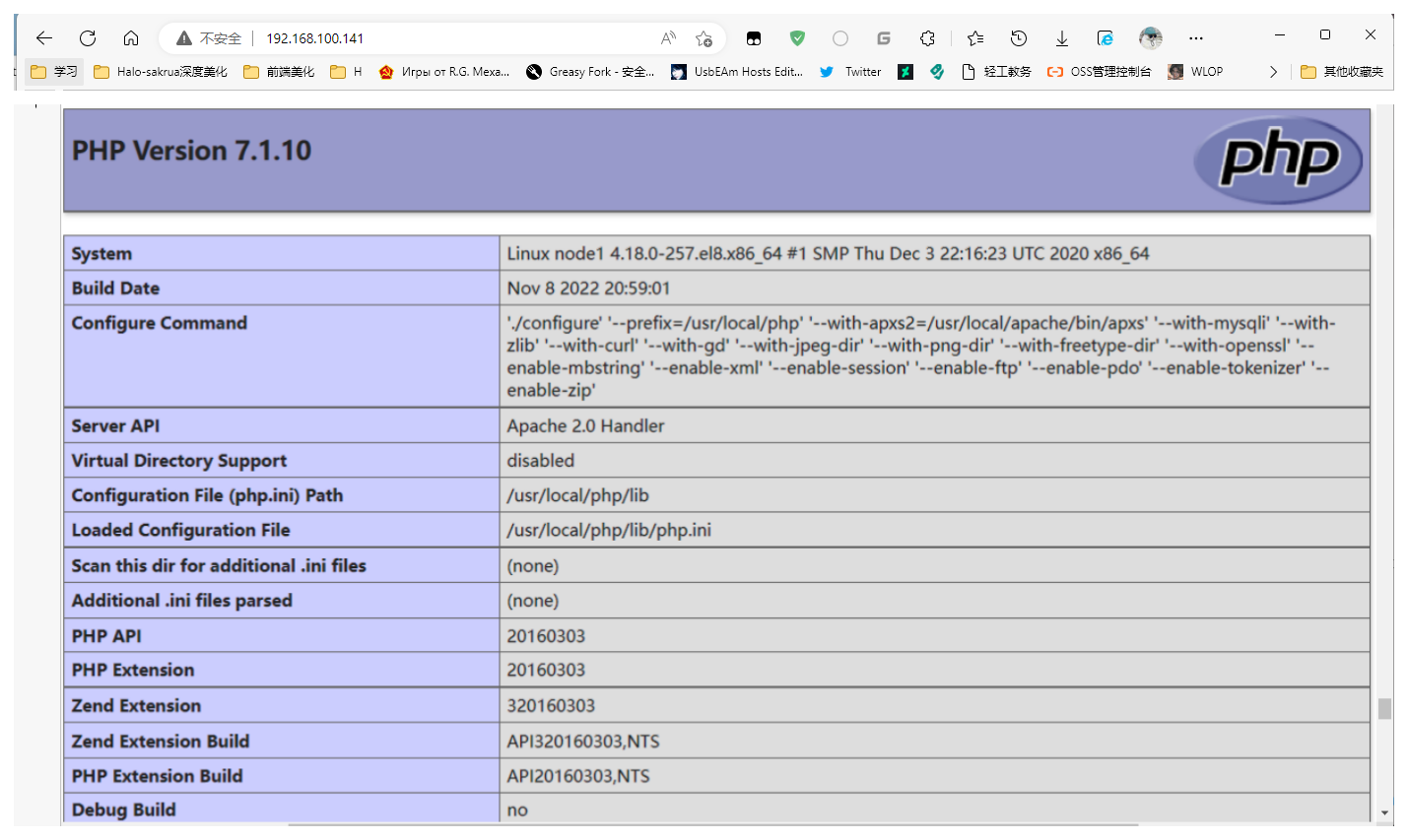Open the extensions puzzle menu
This screenshot has height=840, width=1408.
click(x=927, y=38)
